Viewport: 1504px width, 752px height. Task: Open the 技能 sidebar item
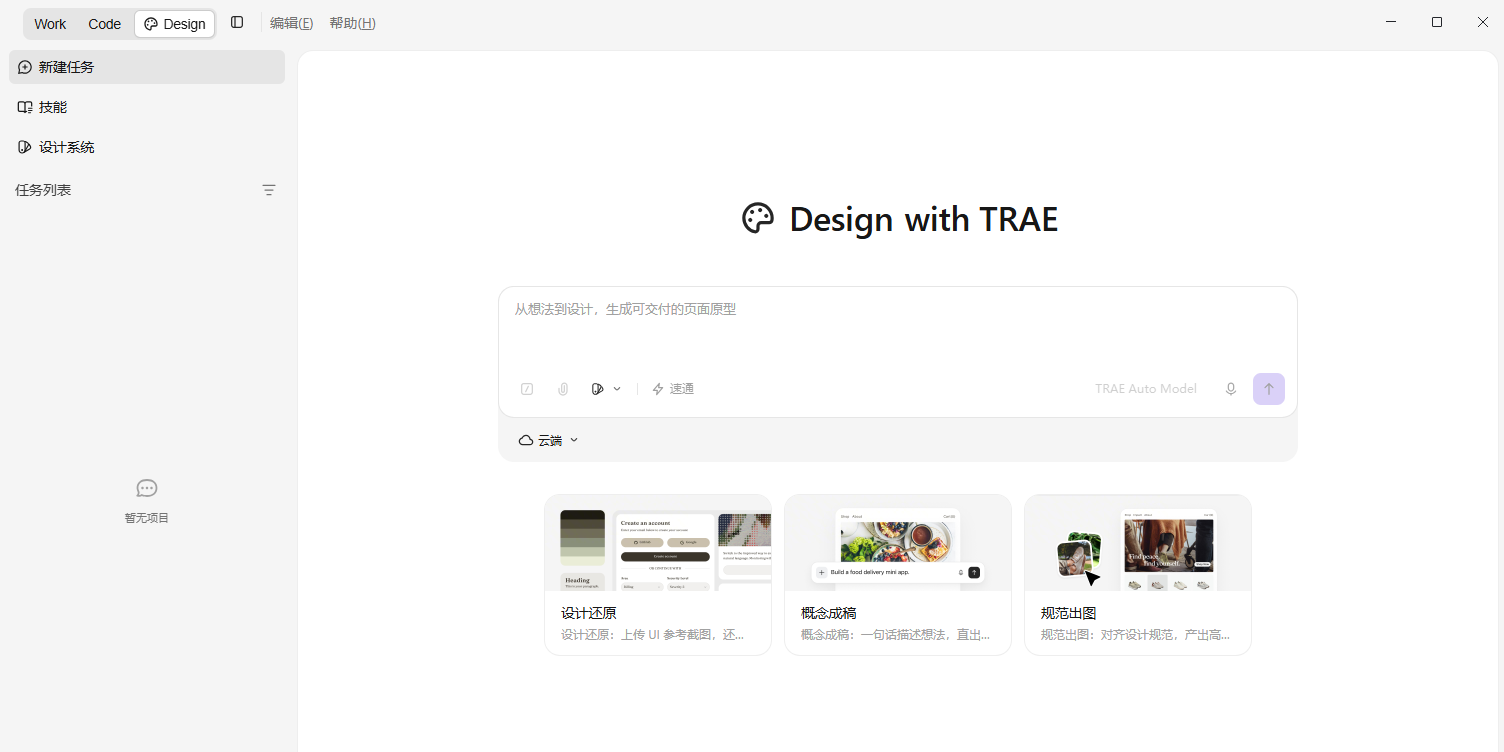coord(147,107)
